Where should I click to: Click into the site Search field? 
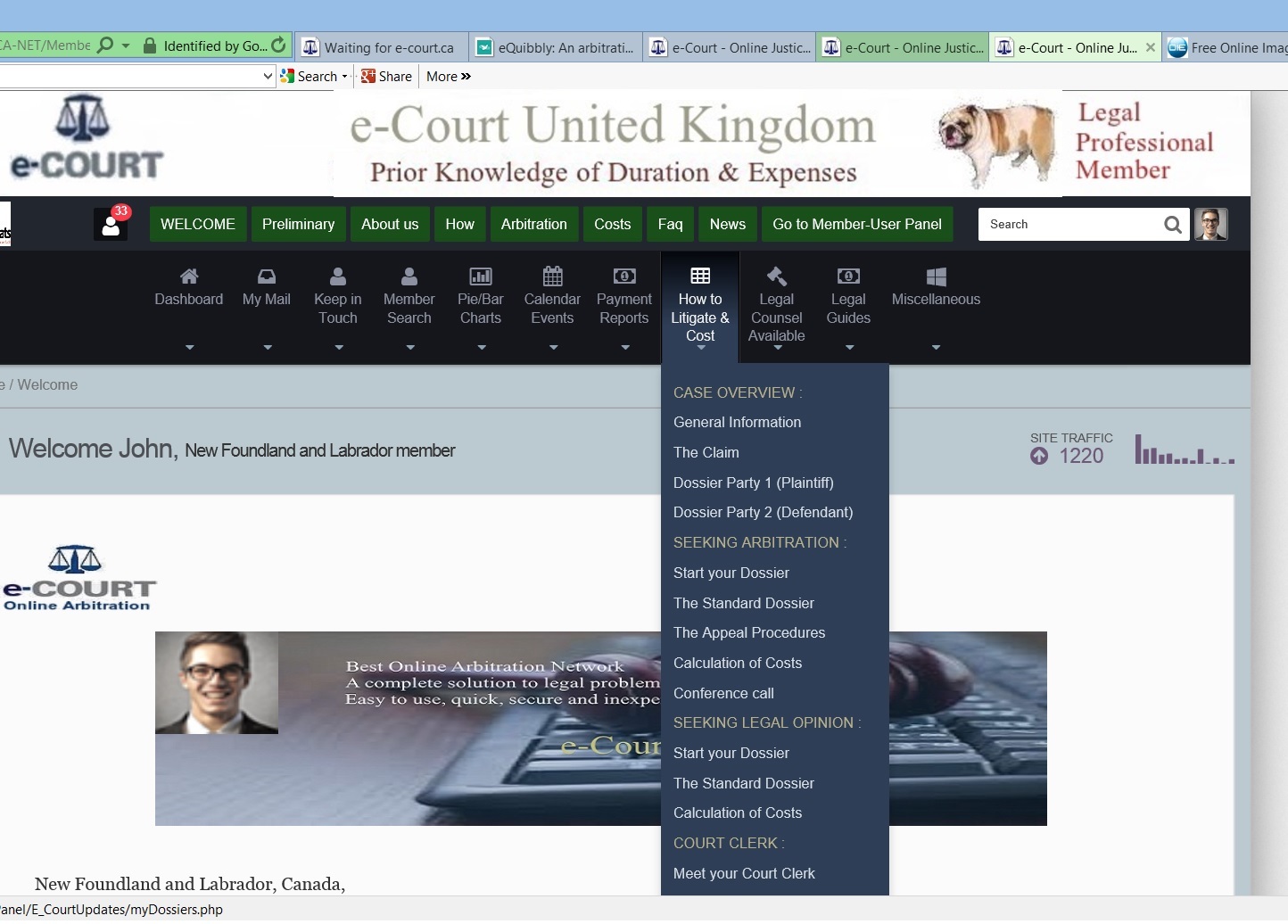(1070, 225)
